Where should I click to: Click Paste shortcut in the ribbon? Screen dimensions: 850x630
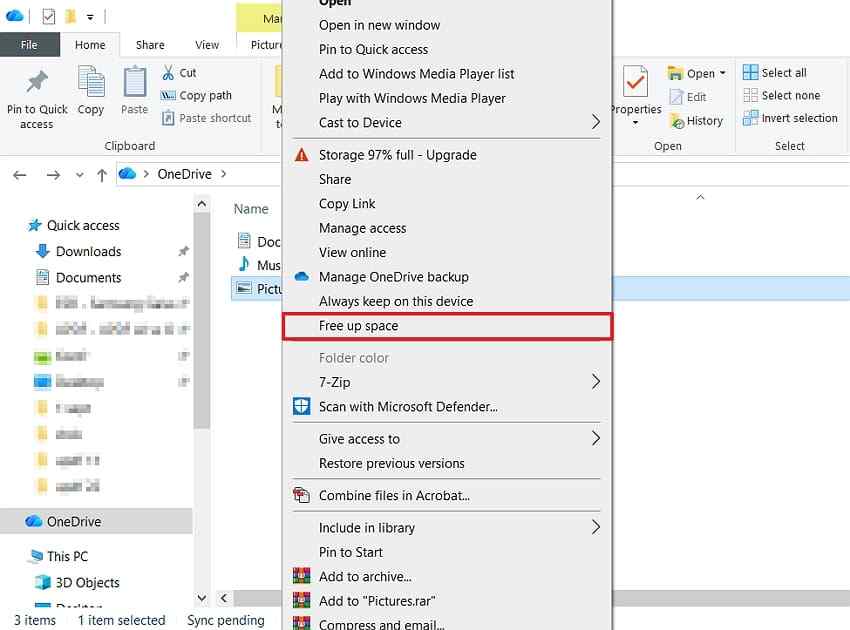point(207,118)
